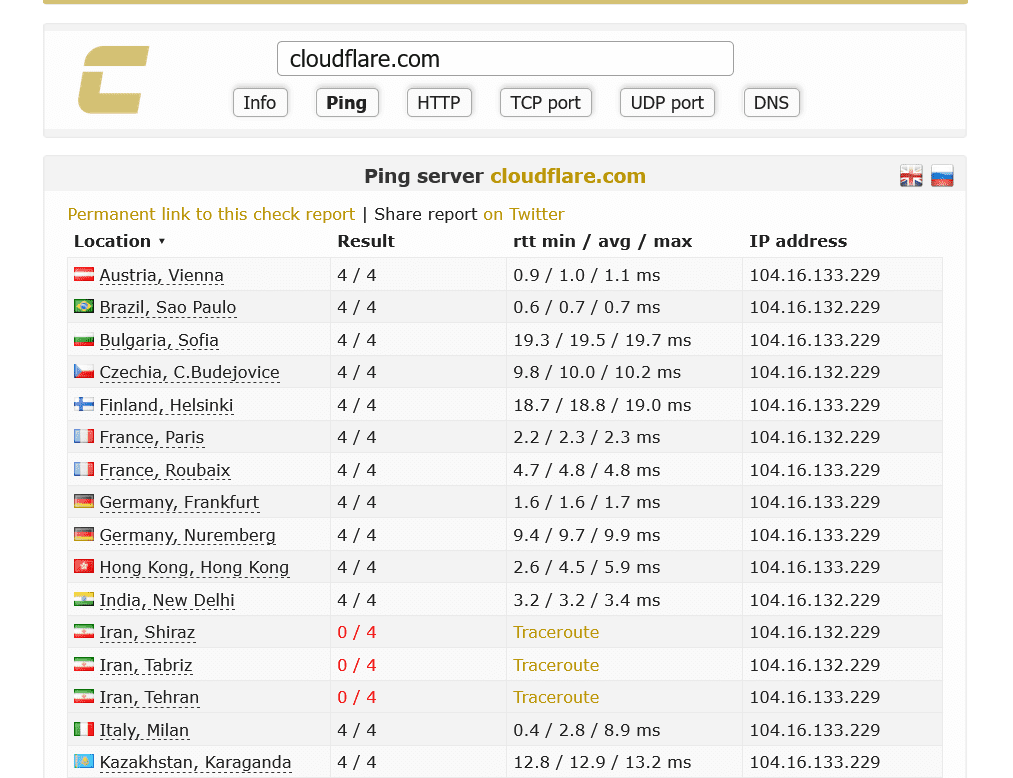
Task: Switch language with the UK flag
Action: (x=911, y=176)
